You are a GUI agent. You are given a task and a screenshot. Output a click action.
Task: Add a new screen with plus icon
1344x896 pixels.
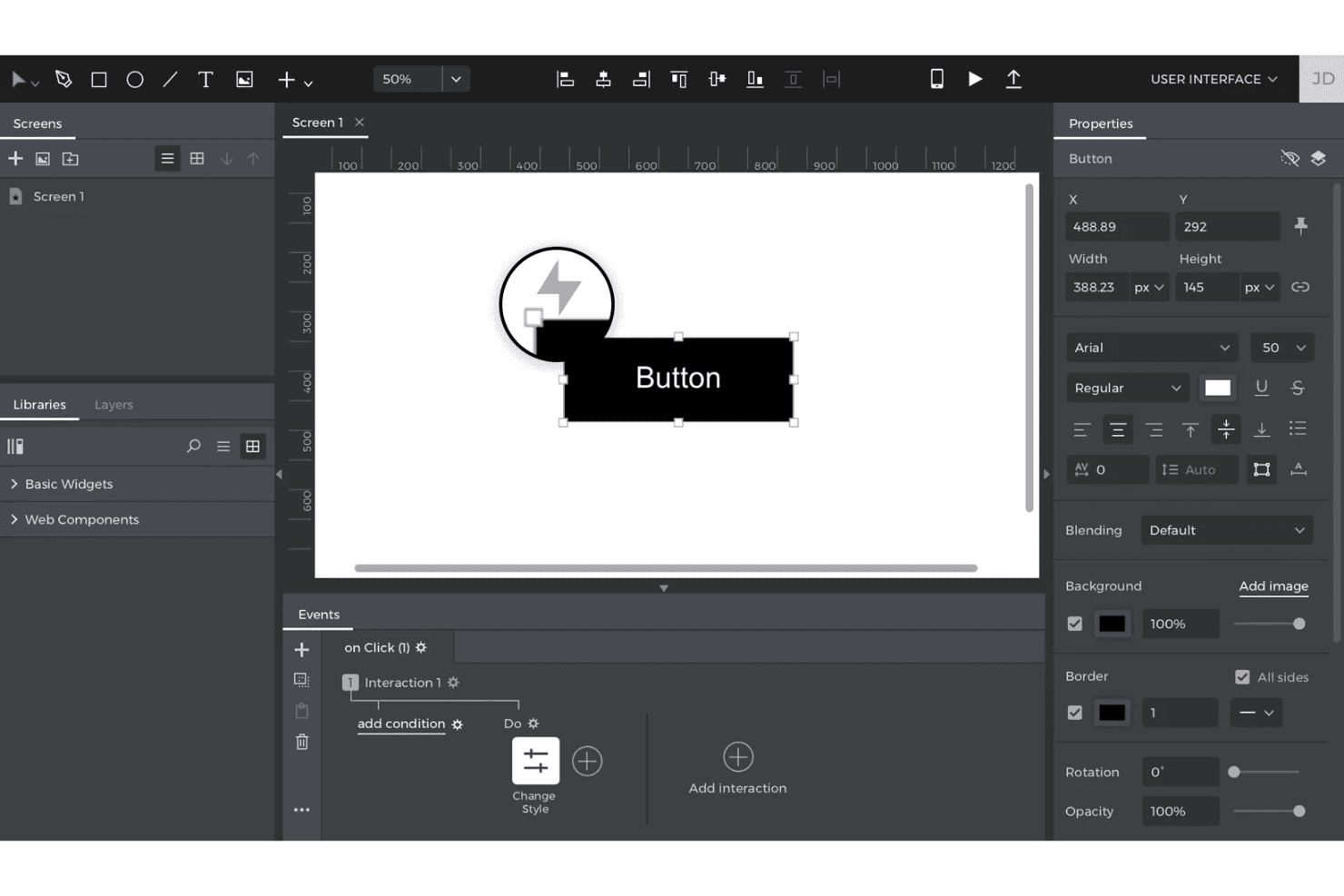pyautogui.click(x=15, y=158)
